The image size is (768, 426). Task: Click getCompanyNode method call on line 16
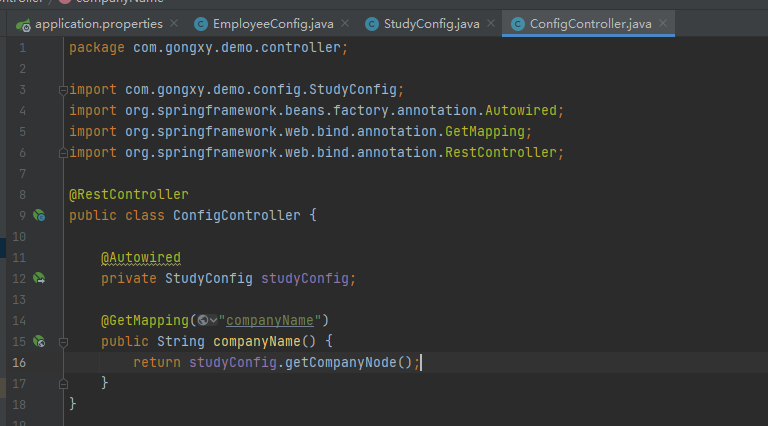pyautogui.click(x=341, y=362)
